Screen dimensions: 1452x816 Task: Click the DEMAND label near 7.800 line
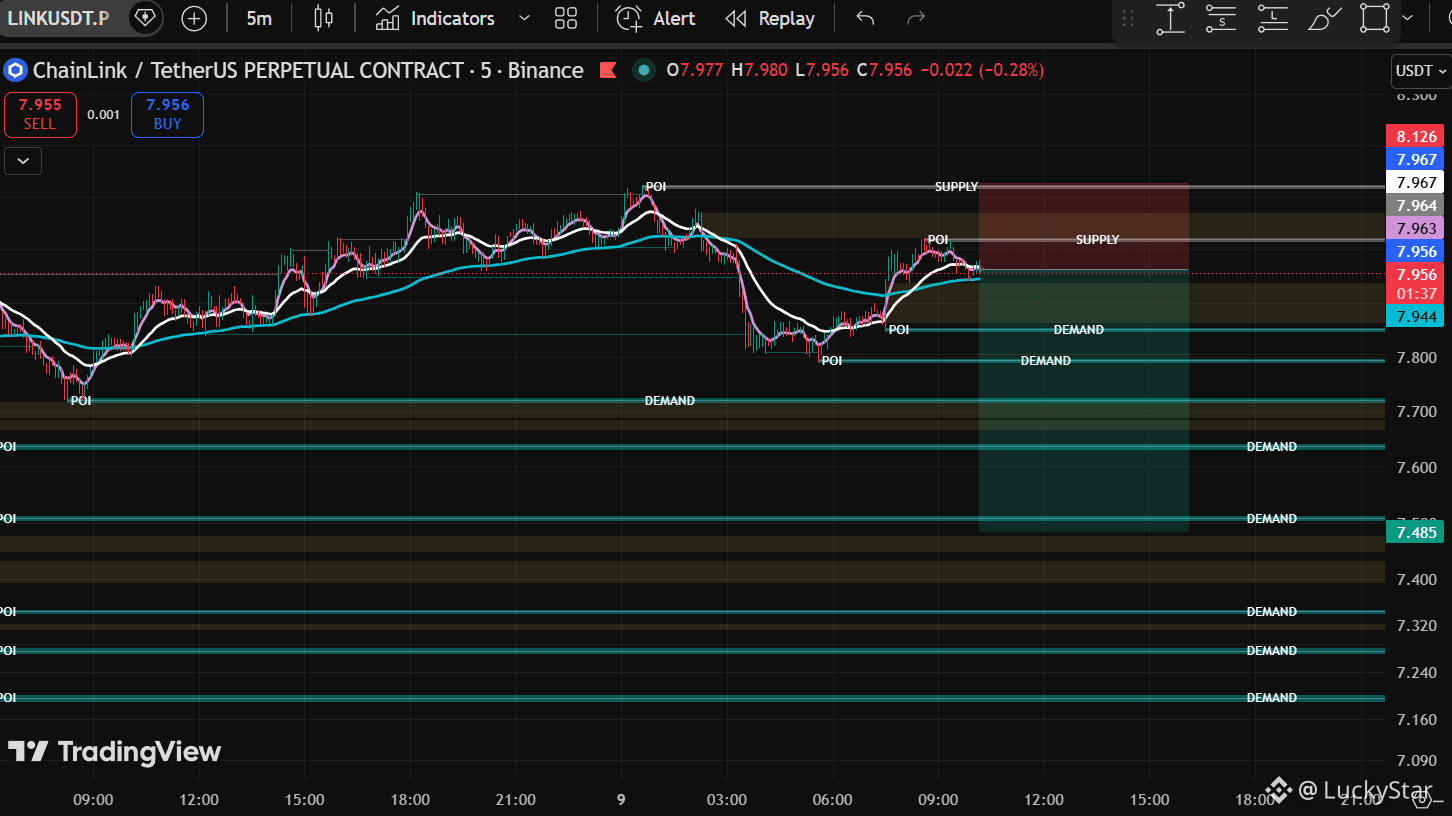tap(1045, 361)
